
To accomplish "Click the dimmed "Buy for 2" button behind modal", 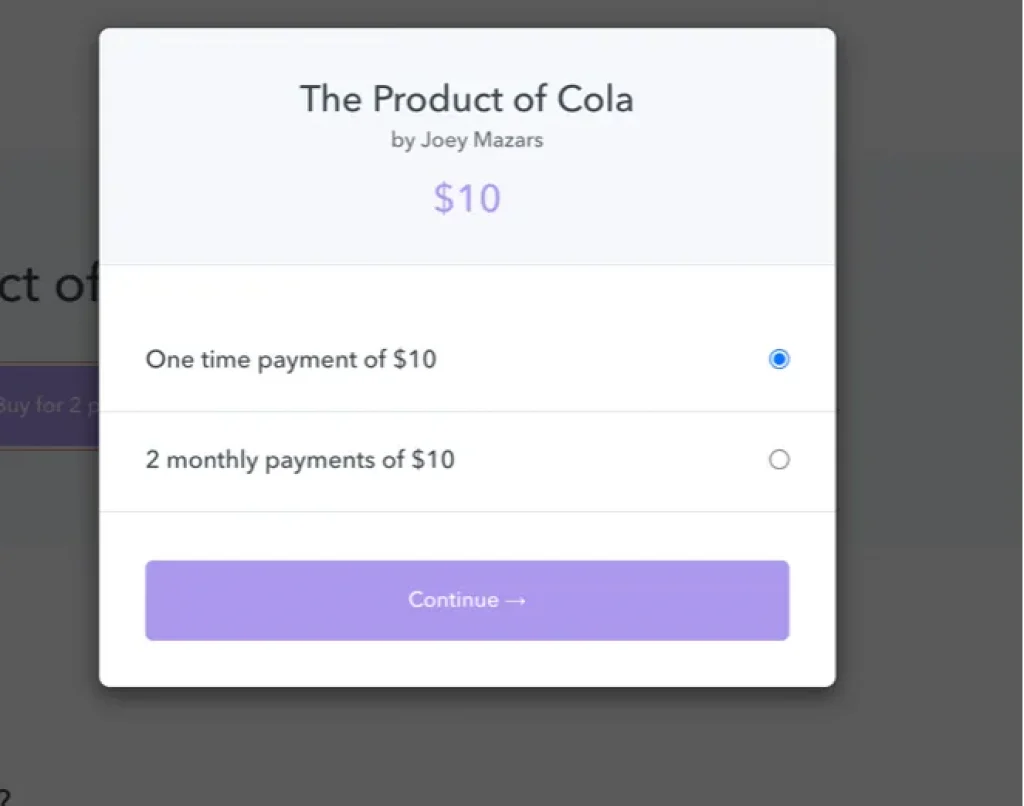I will 50,406.
